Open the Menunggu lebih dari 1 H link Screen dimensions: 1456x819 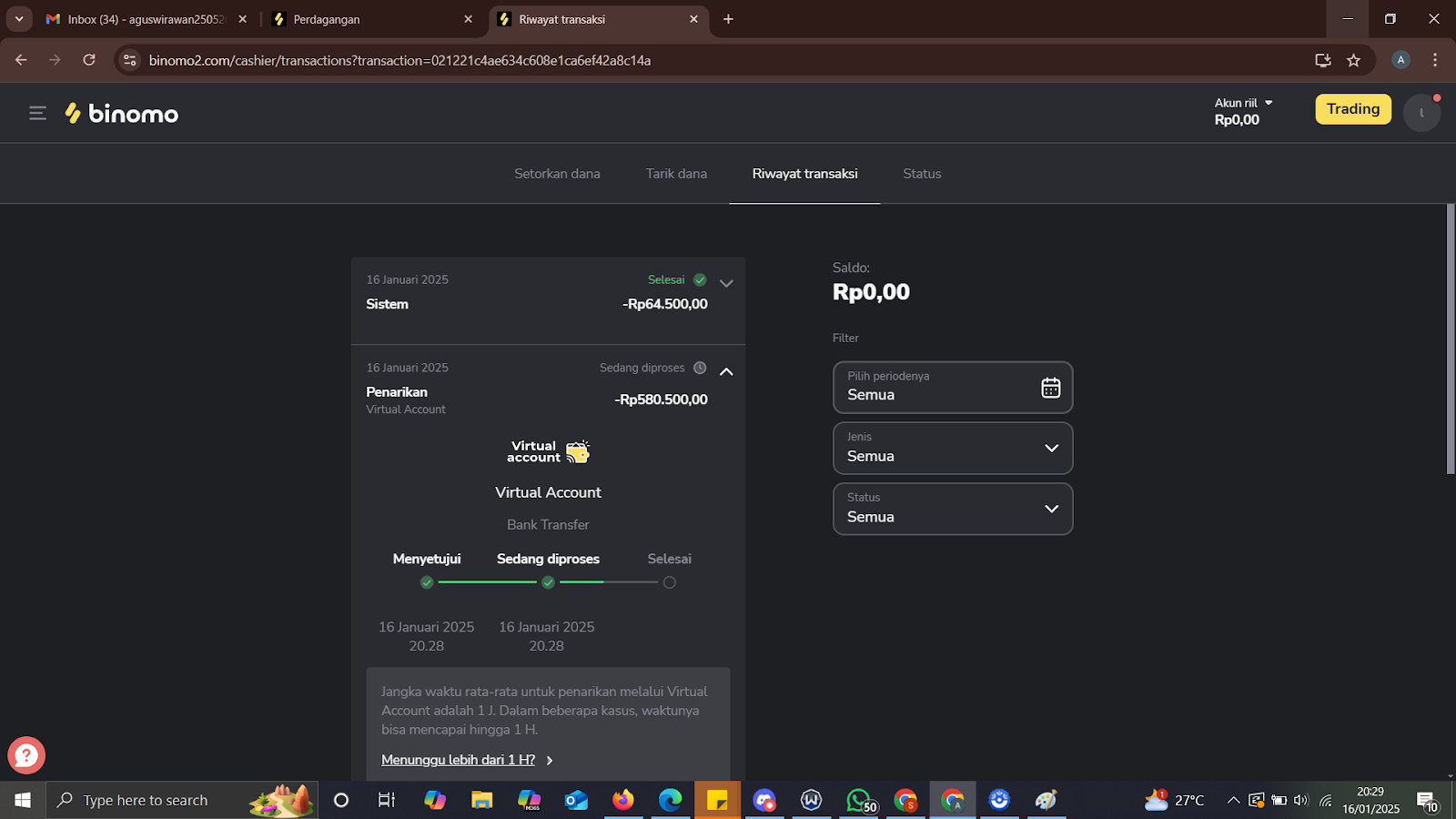[x=459, y=759]
